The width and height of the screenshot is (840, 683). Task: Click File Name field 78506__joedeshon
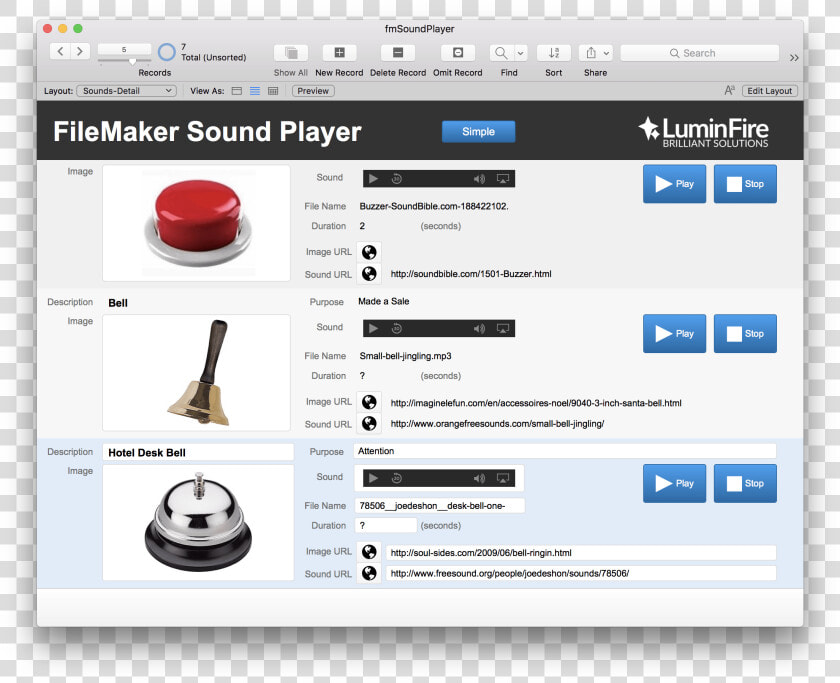(439, 506)
